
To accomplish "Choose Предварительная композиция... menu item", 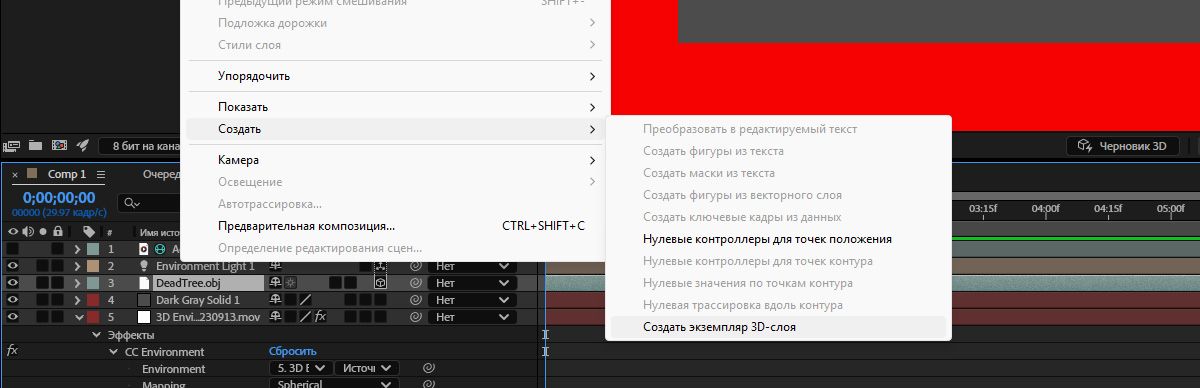I will point(396,226).
